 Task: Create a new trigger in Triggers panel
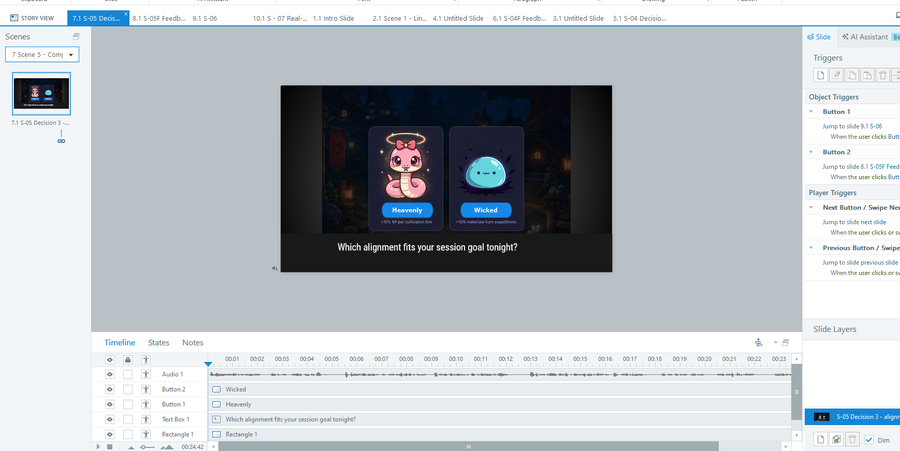point(820,75)
